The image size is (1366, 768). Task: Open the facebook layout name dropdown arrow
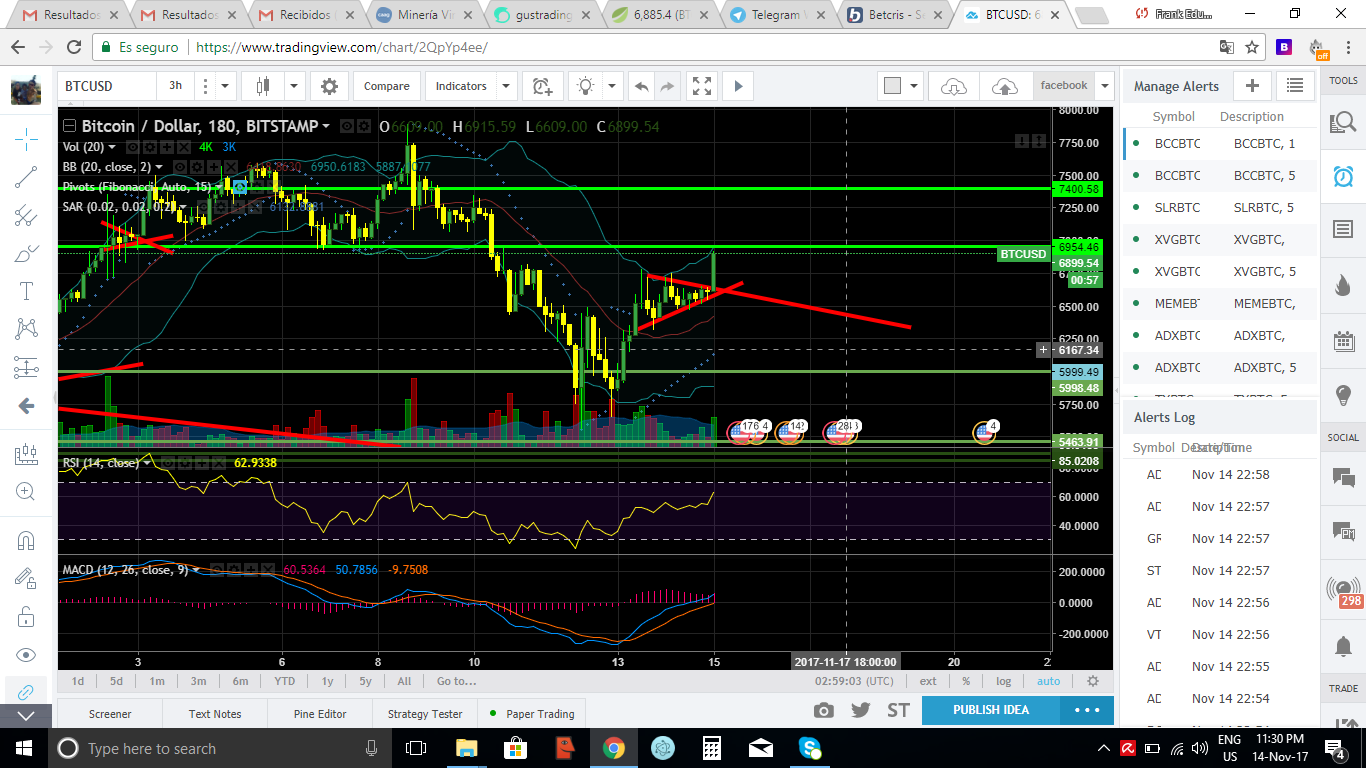click(x=1104, y=86)
